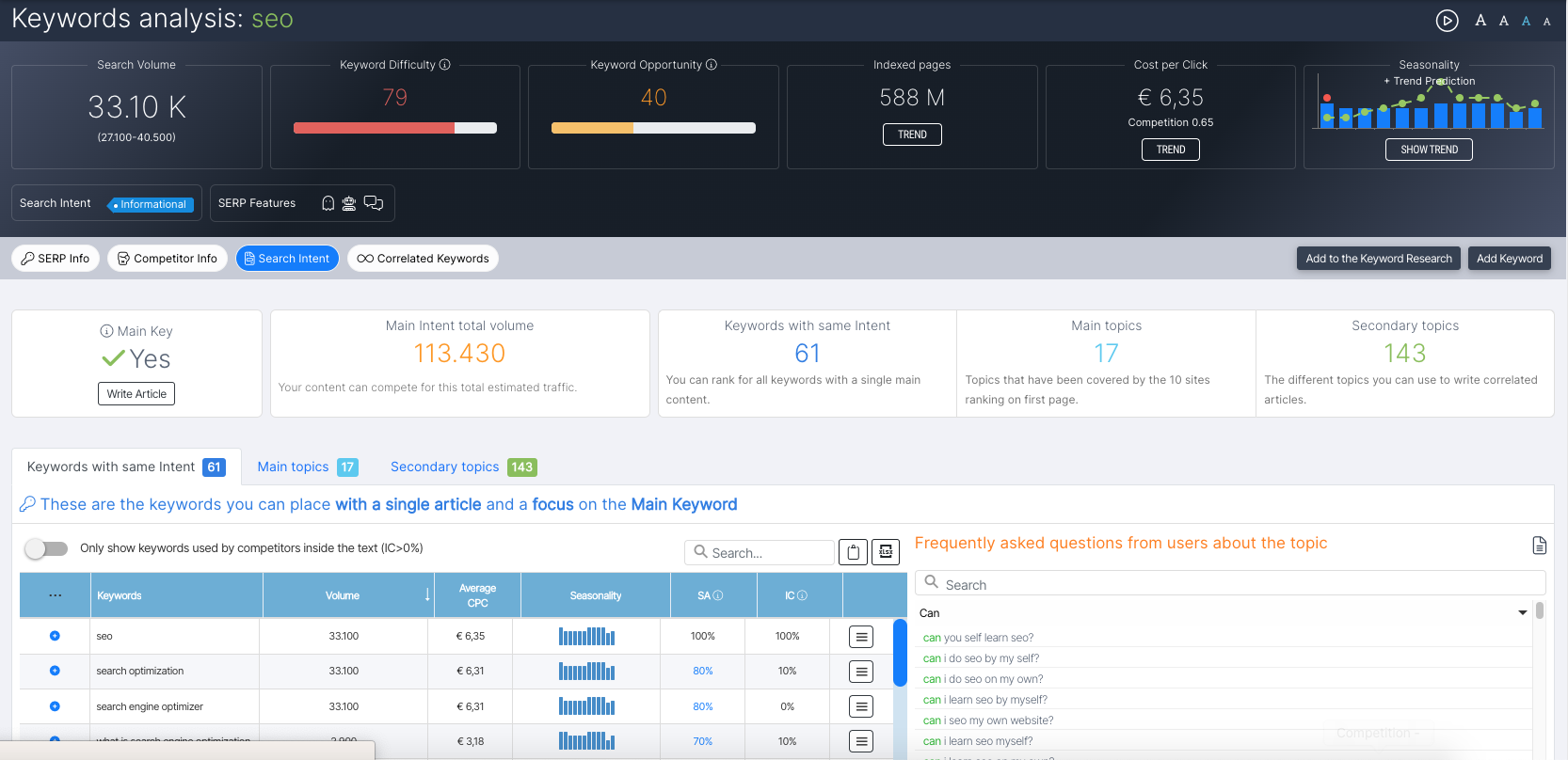Show Cost per Click TREND
Image resolution: width=1568 pixels, height=760 pixels.
[x=1171, y=150]
